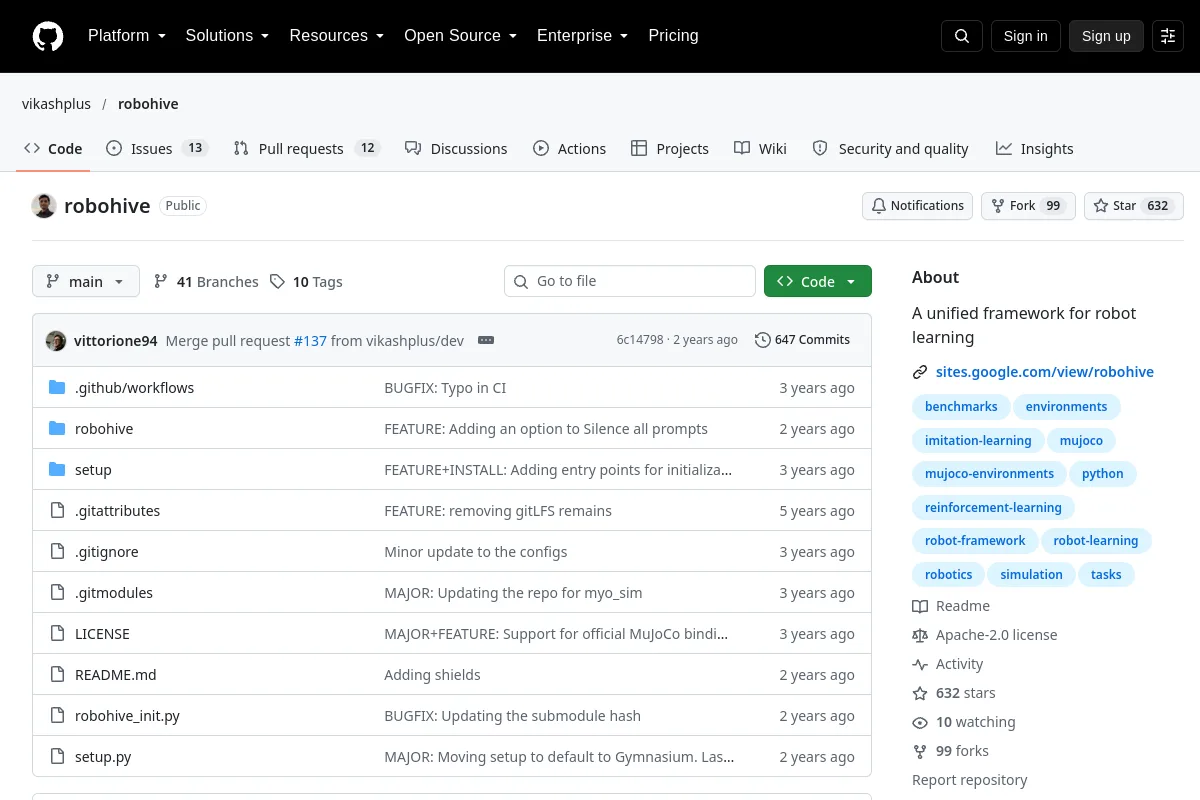Click the setup.py file icon

click(57, 756)
